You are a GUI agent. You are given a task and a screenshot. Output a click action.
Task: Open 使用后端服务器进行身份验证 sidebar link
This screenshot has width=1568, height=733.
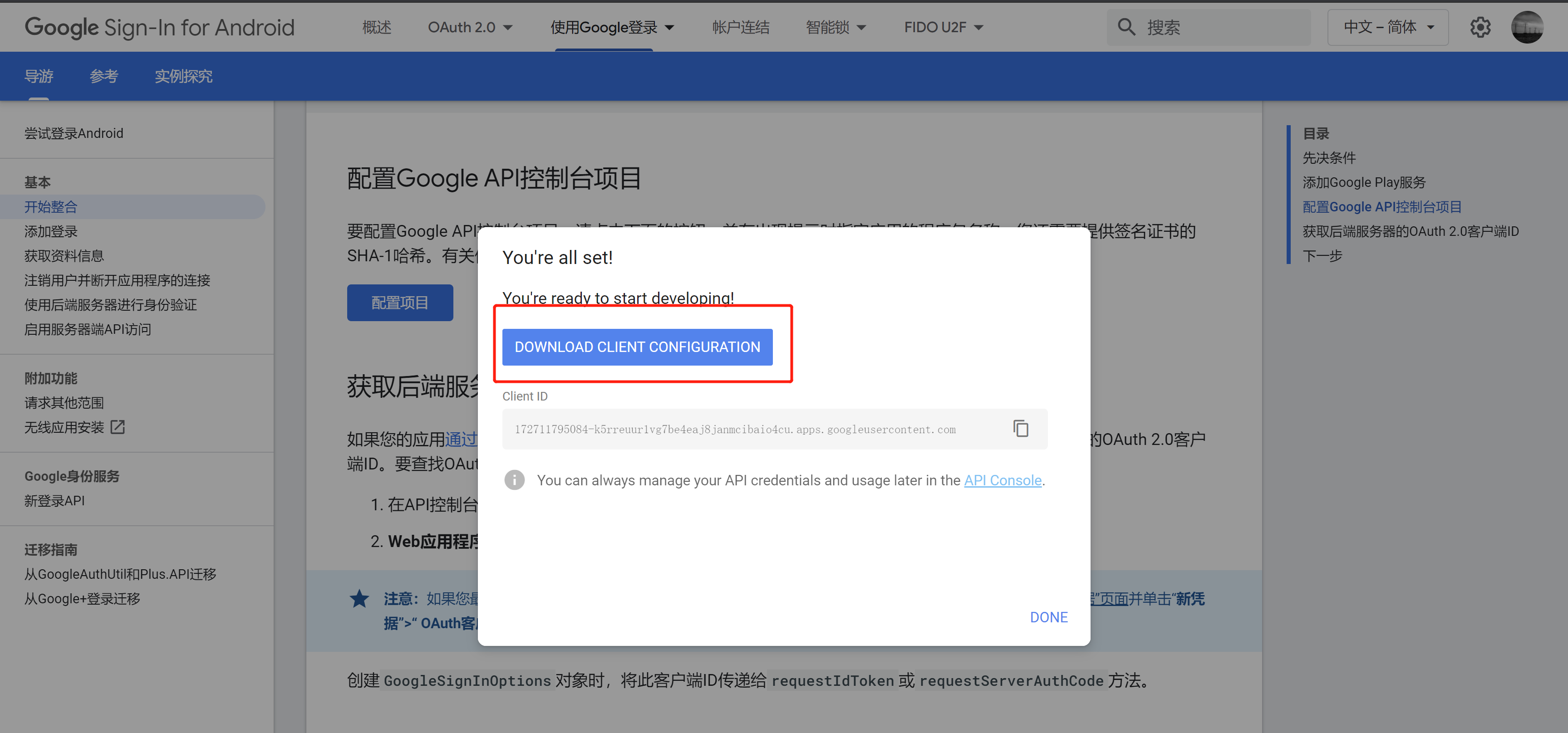110,305
